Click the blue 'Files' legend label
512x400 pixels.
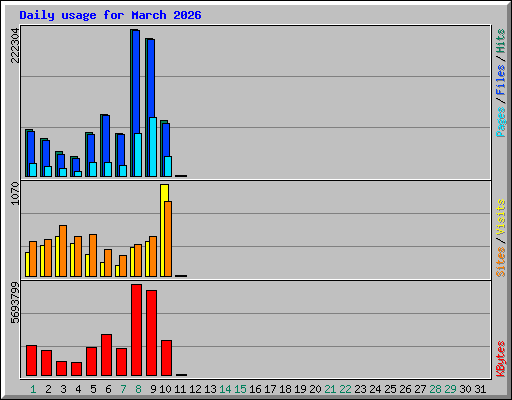(x=501, y=80)
